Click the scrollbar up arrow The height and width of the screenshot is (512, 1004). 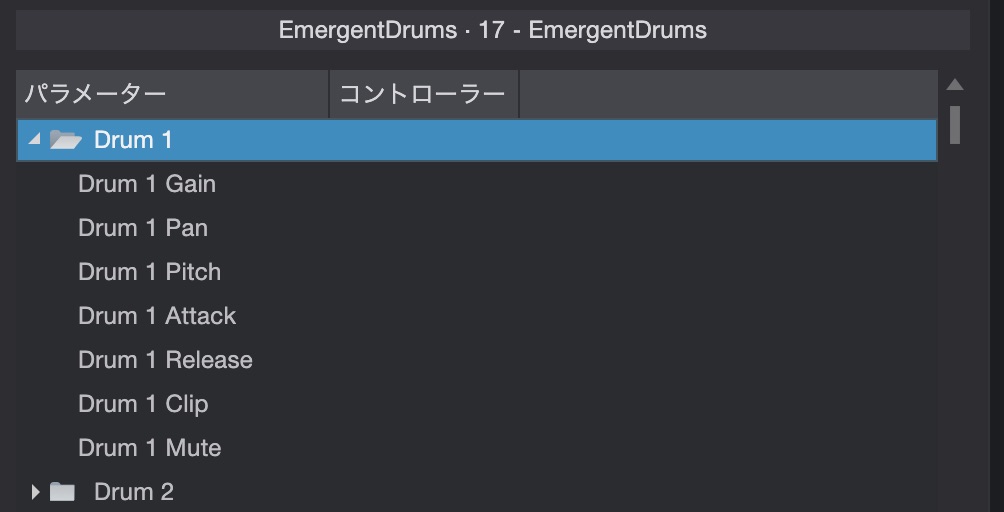[x=955, y=85]
